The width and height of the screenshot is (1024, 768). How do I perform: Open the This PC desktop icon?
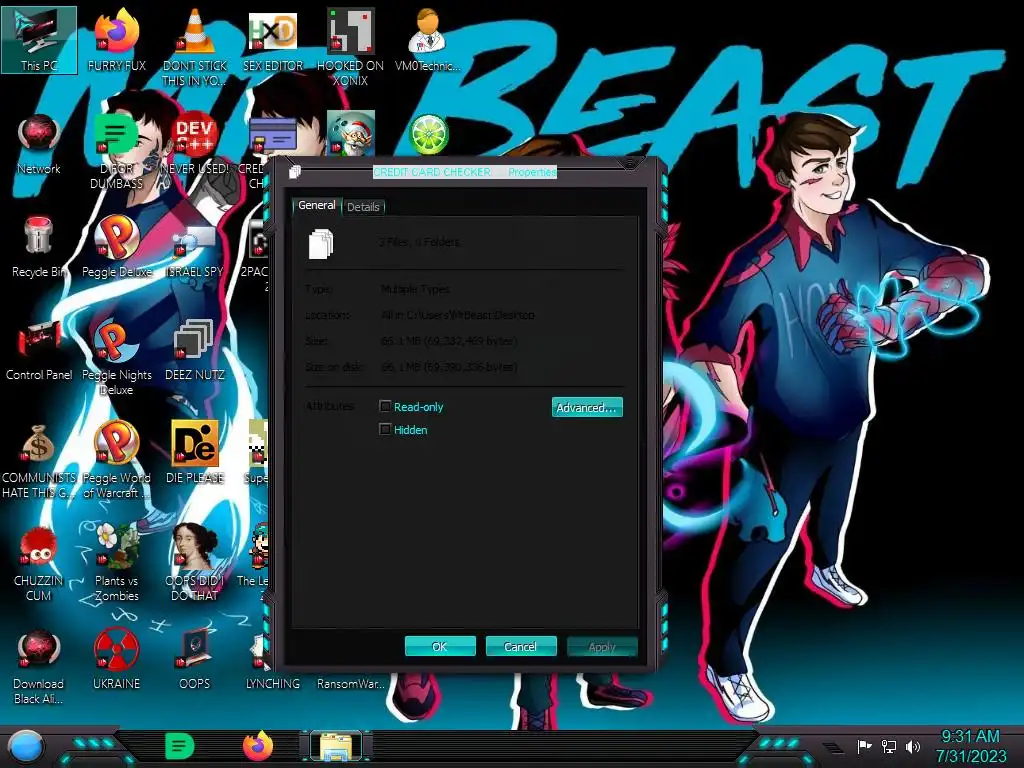coord(39,40)
